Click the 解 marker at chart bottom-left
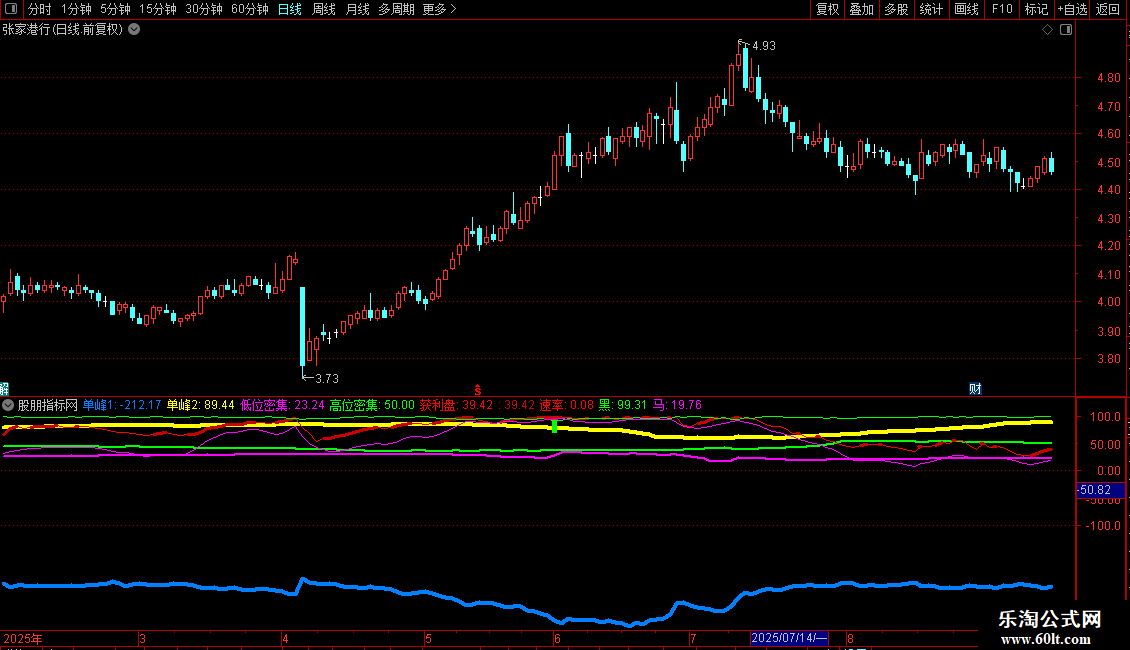This screenshot has width=1130, height=650. (x=4, y=389)
